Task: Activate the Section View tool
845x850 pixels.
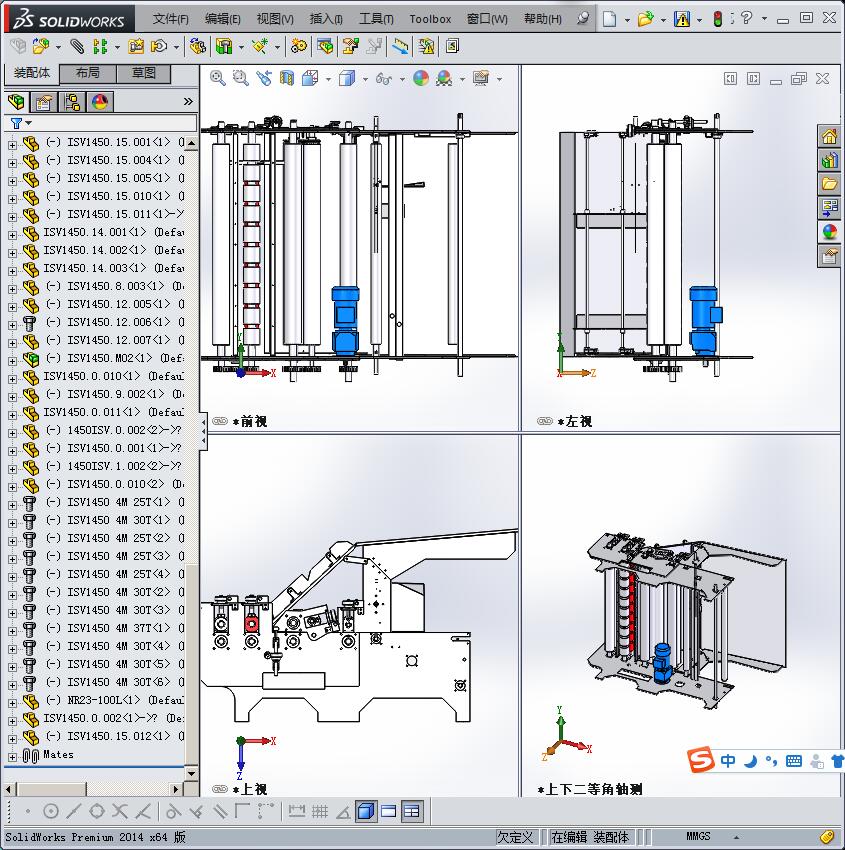Action: (287, 79)
